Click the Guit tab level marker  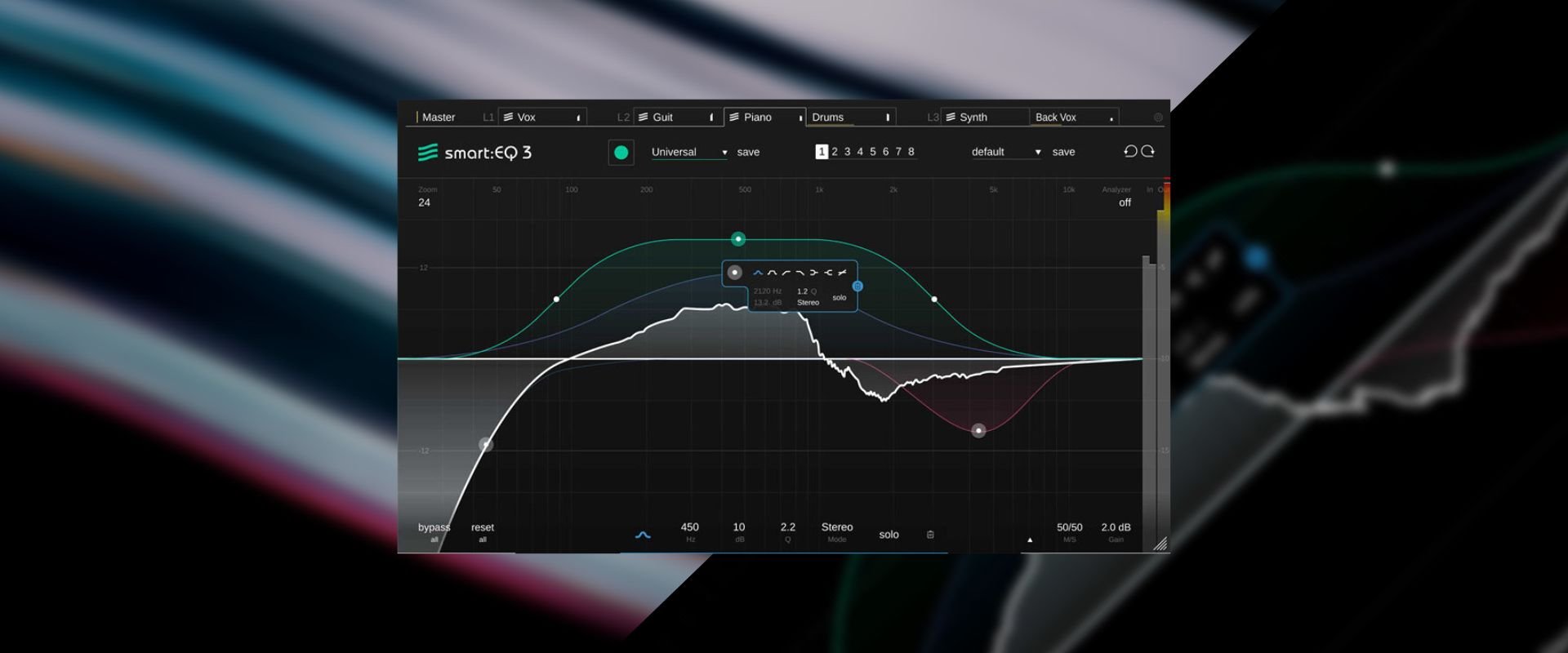[x=711, y=118]
